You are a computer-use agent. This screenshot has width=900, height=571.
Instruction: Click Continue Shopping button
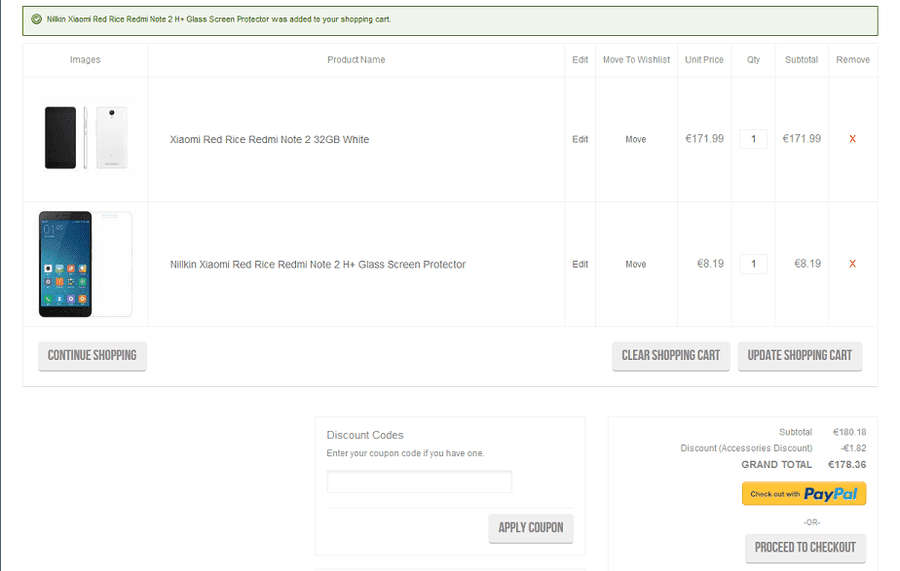[x=92, y=356]
